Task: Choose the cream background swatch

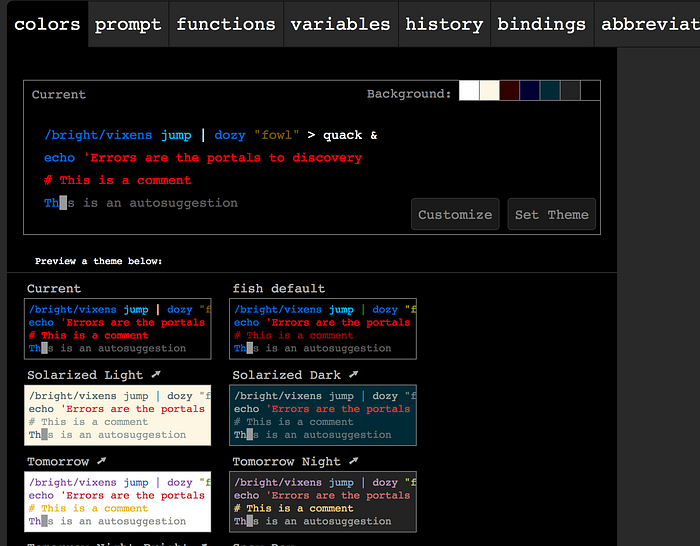Action: 489,91
